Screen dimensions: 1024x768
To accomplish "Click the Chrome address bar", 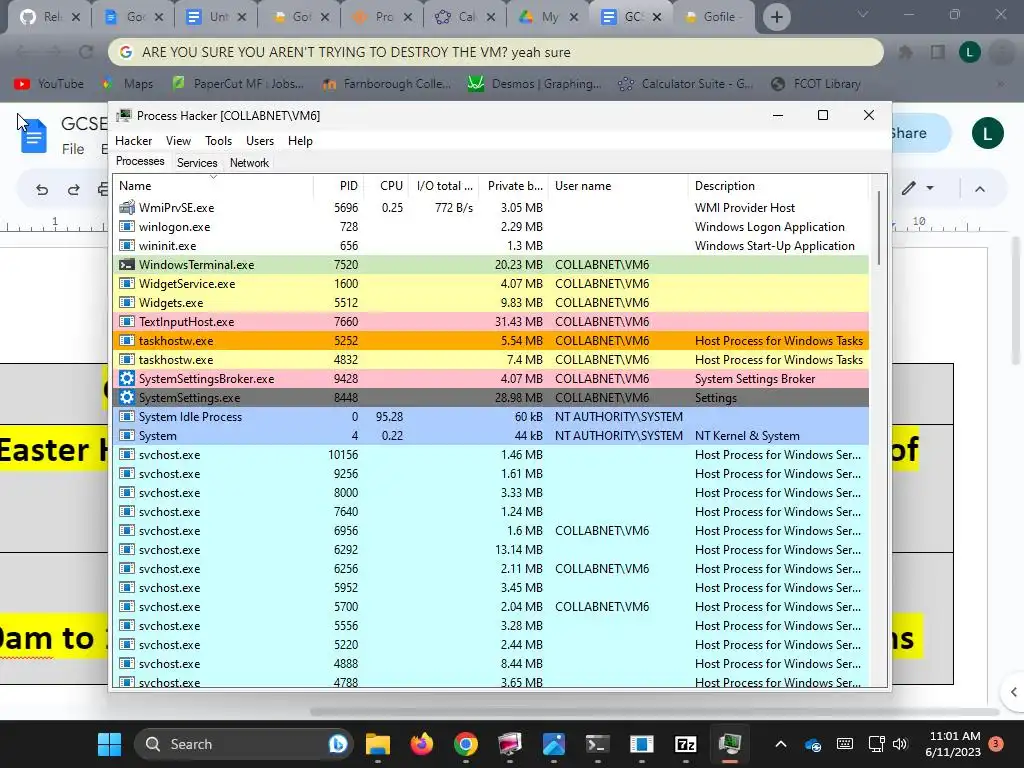I will coord(495,52).
